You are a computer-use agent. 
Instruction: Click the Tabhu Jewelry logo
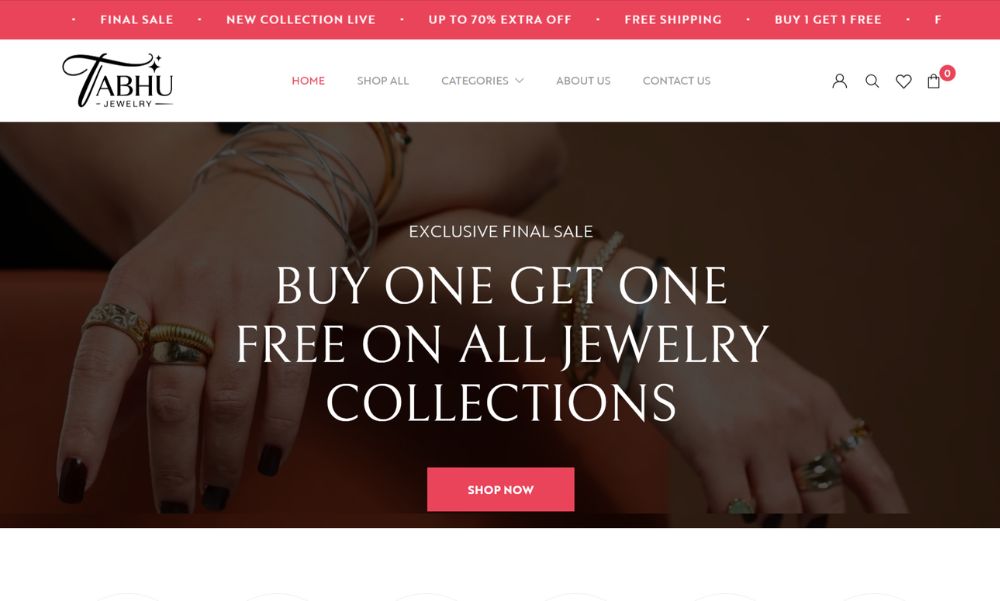coord(118,80)
